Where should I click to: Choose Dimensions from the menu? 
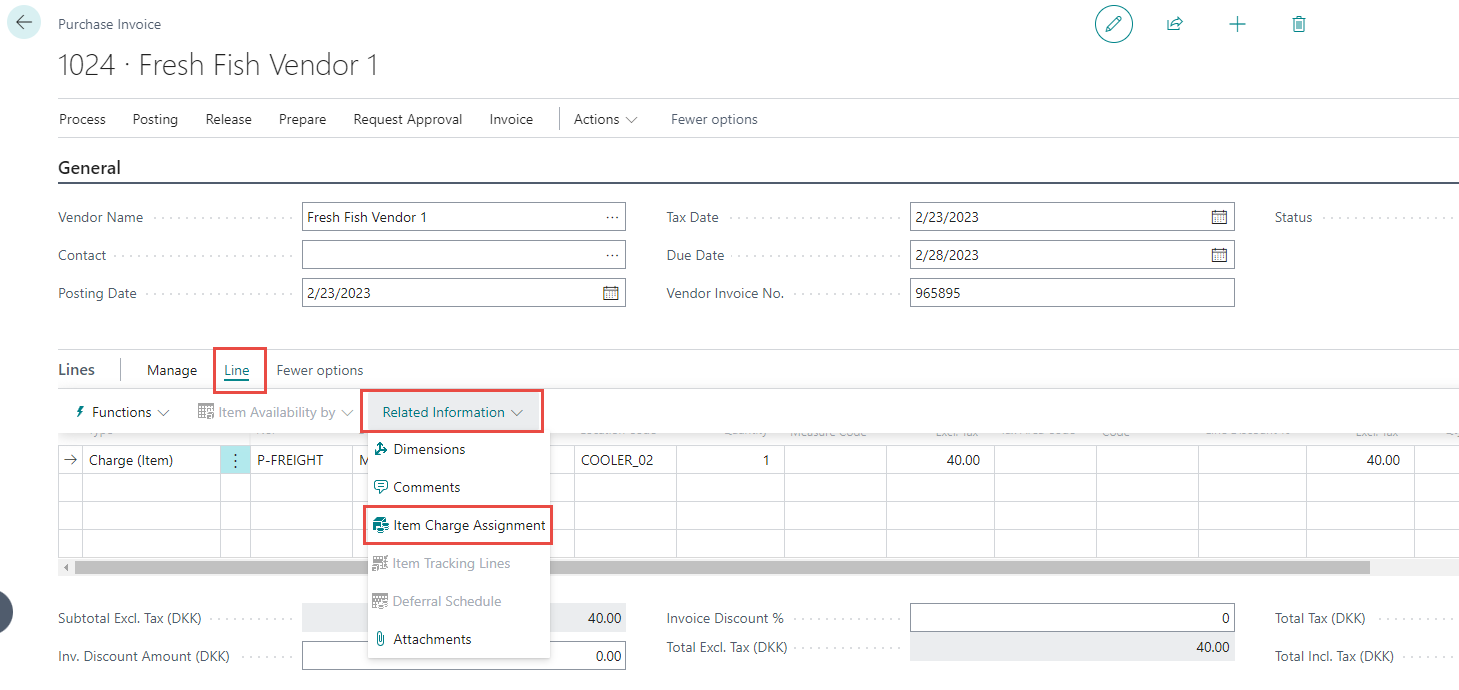click(429, 449)
